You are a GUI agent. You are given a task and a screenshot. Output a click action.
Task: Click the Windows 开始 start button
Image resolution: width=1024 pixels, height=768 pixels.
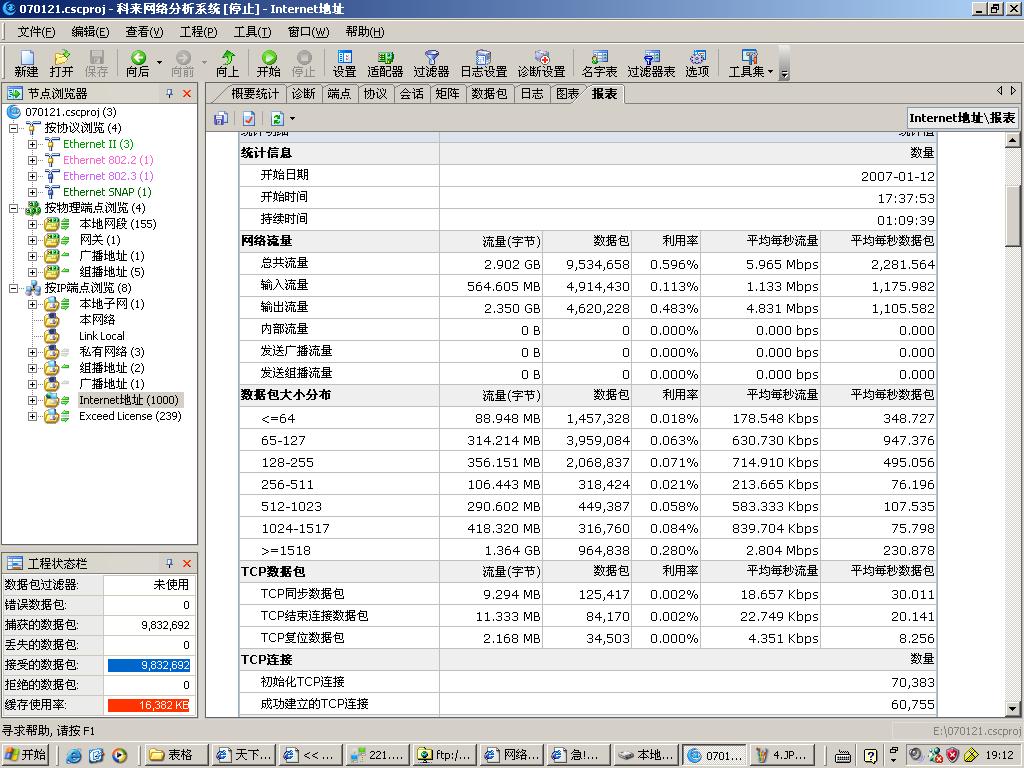(x=26, y=755)
